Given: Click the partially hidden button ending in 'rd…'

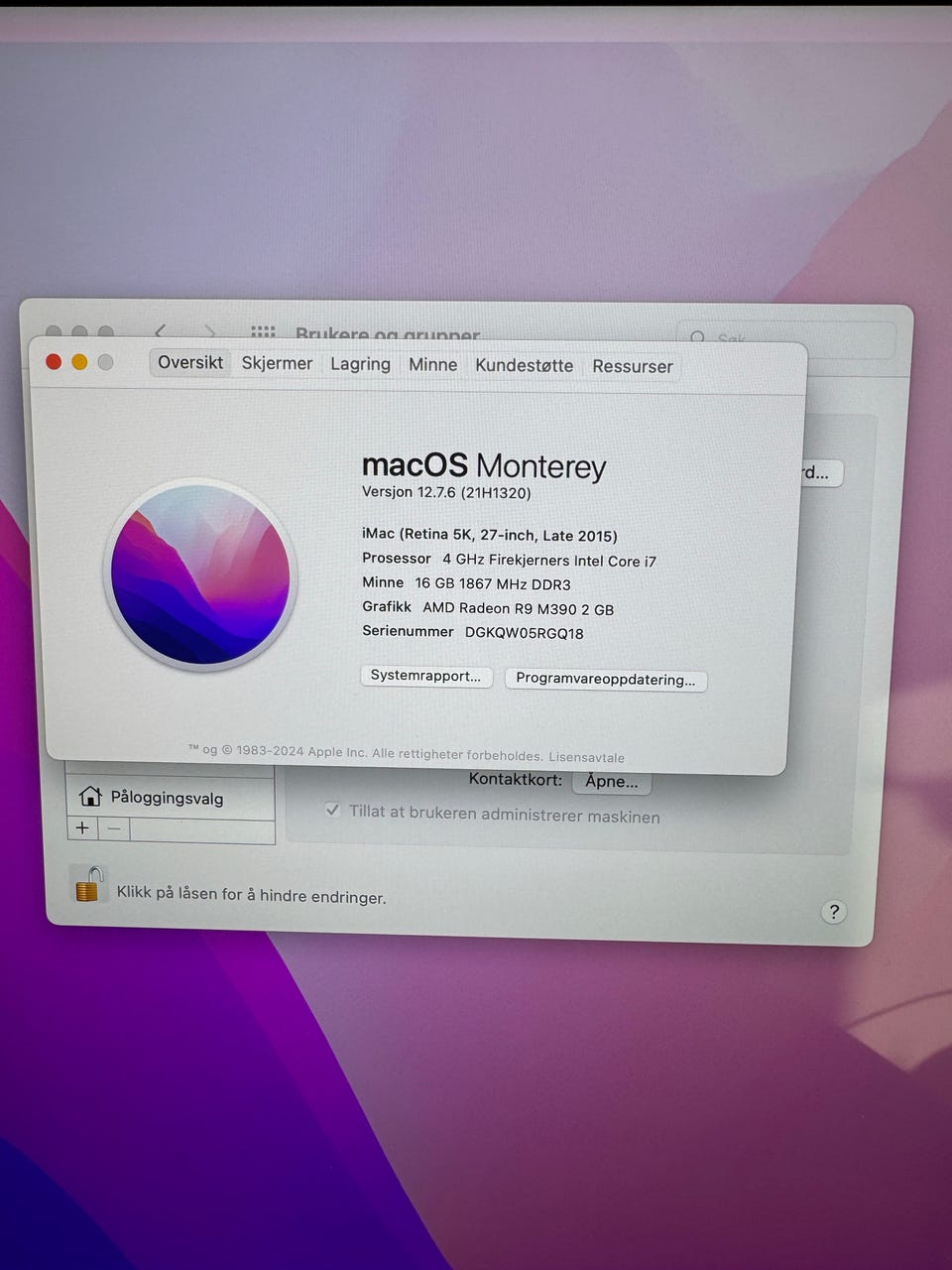Looking at the screenshot, I should coord(821,473).
